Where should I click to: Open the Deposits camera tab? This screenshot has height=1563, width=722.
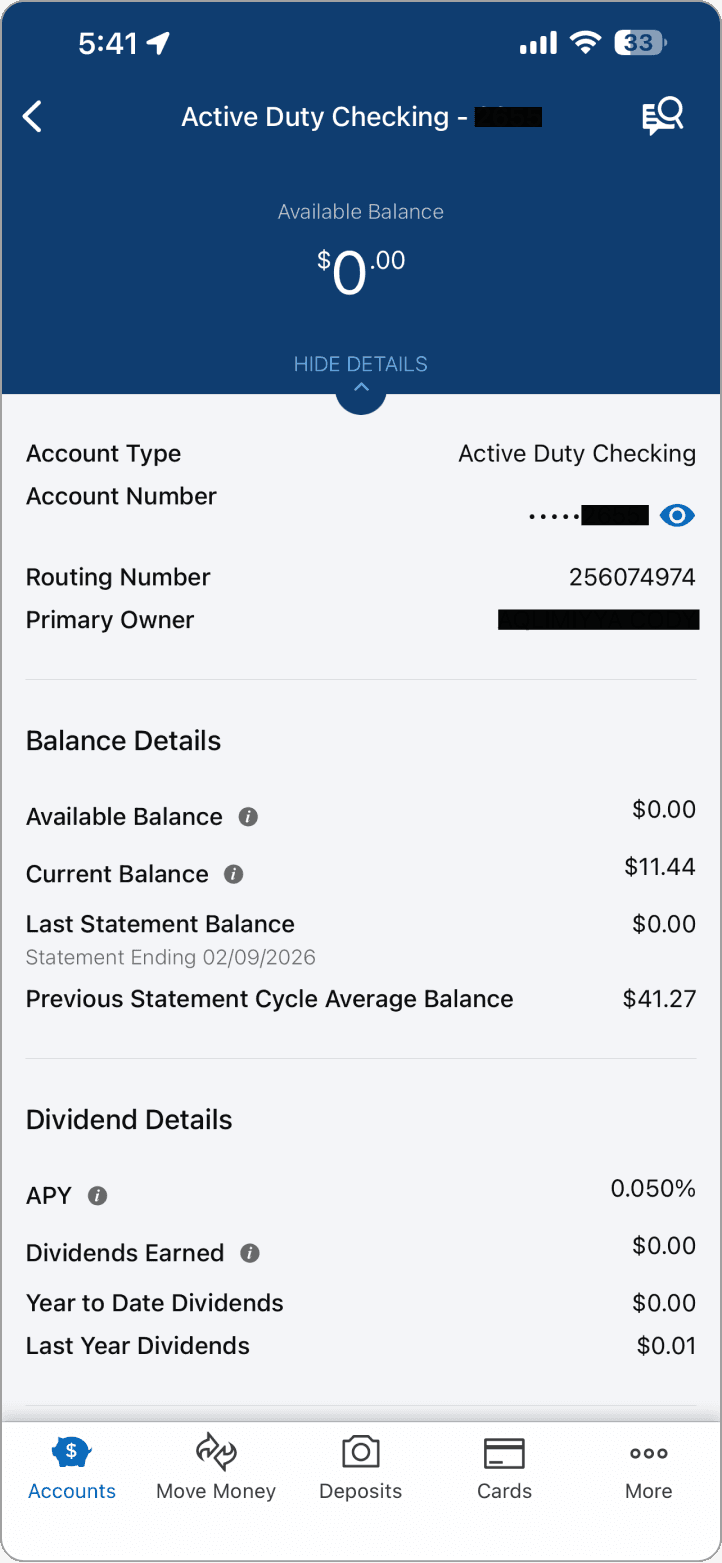click(361, 1468)
